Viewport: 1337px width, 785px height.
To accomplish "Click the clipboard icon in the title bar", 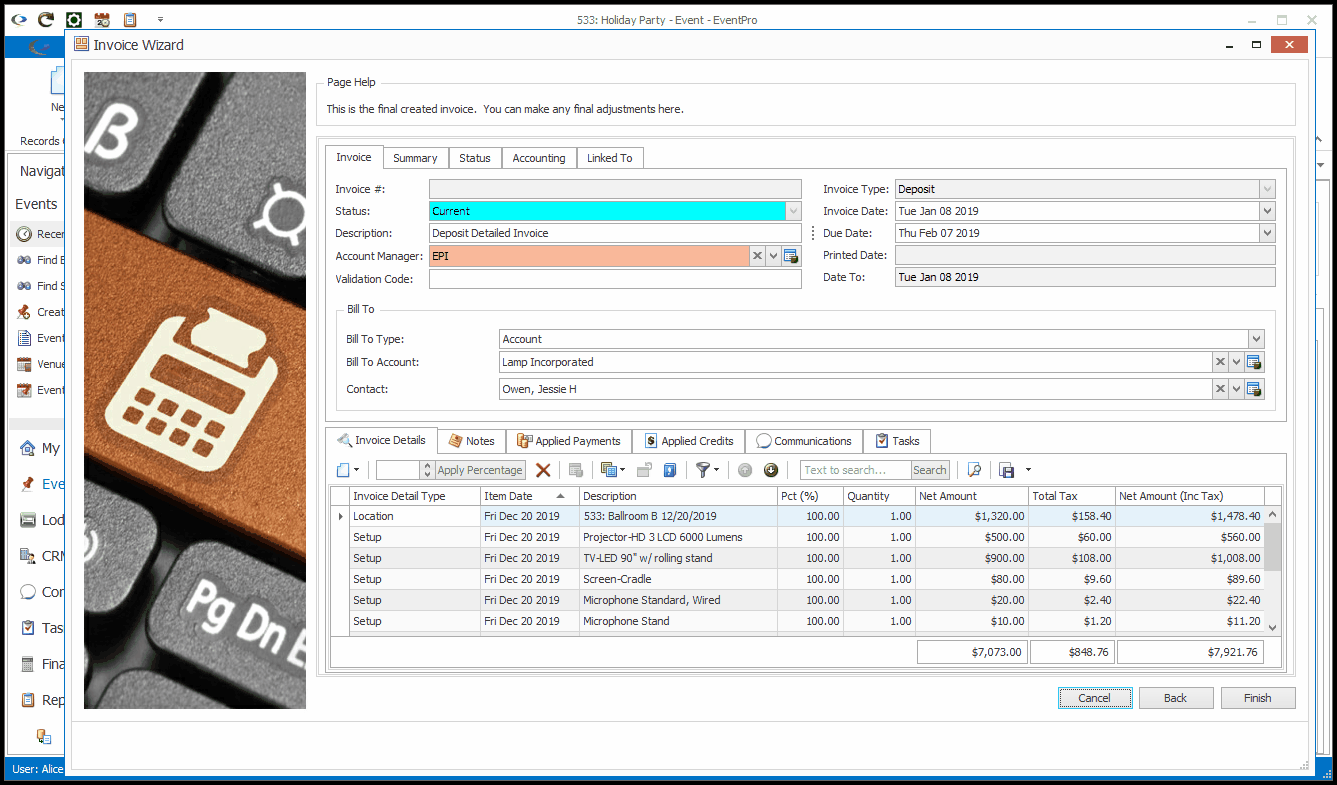I will (x=130, y=19).
